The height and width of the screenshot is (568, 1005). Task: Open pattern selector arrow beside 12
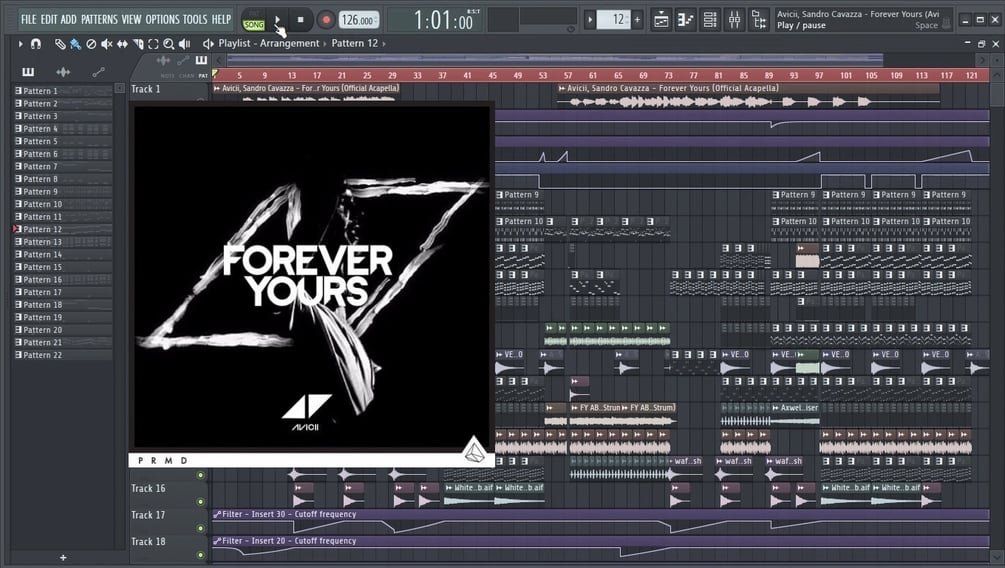[590, 20]
